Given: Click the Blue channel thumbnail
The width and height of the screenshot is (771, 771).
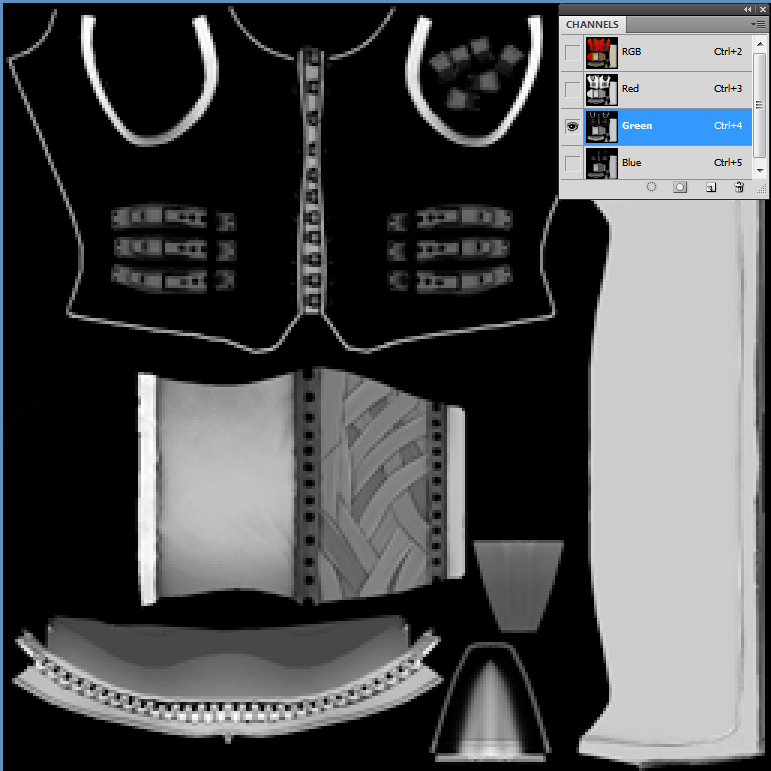Looking at the screenshot, I should [x=601, y=163].
